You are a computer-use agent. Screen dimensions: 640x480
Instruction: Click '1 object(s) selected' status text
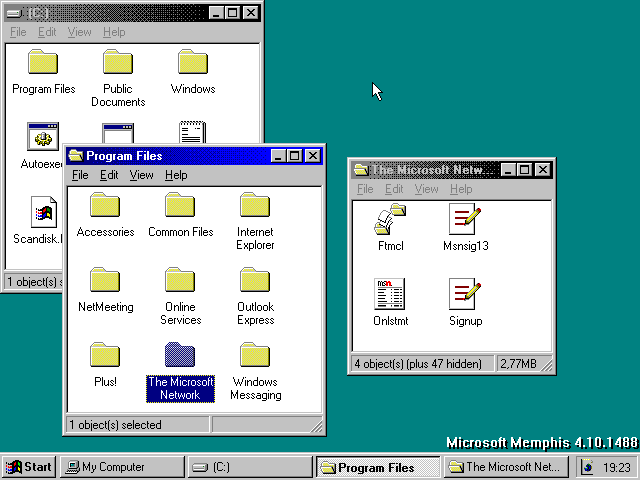pos(116,425)
